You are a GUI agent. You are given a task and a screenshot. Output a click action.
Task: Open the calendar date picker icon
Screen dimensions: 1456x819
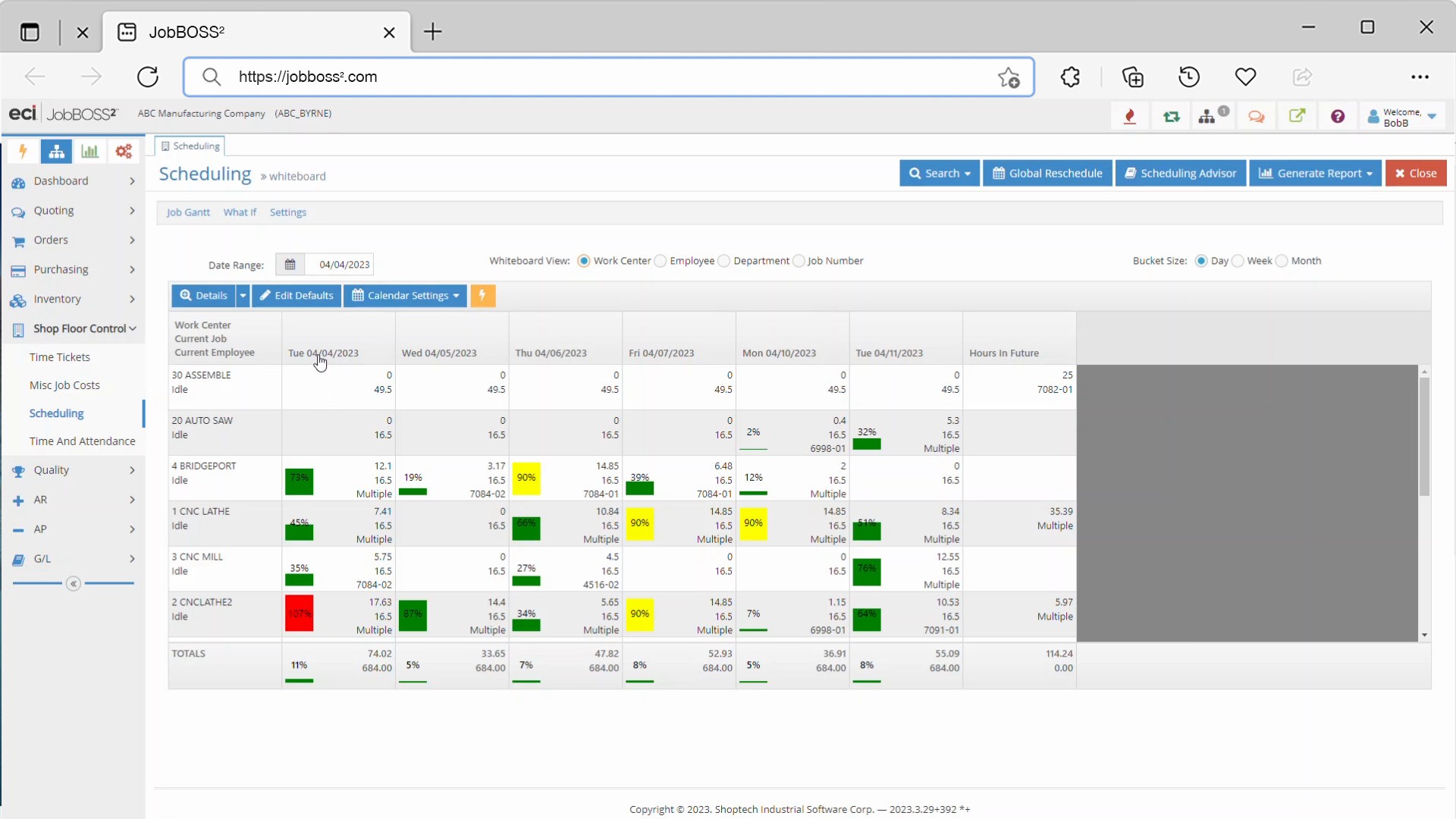pyautogui.click(x=290, y=265)
